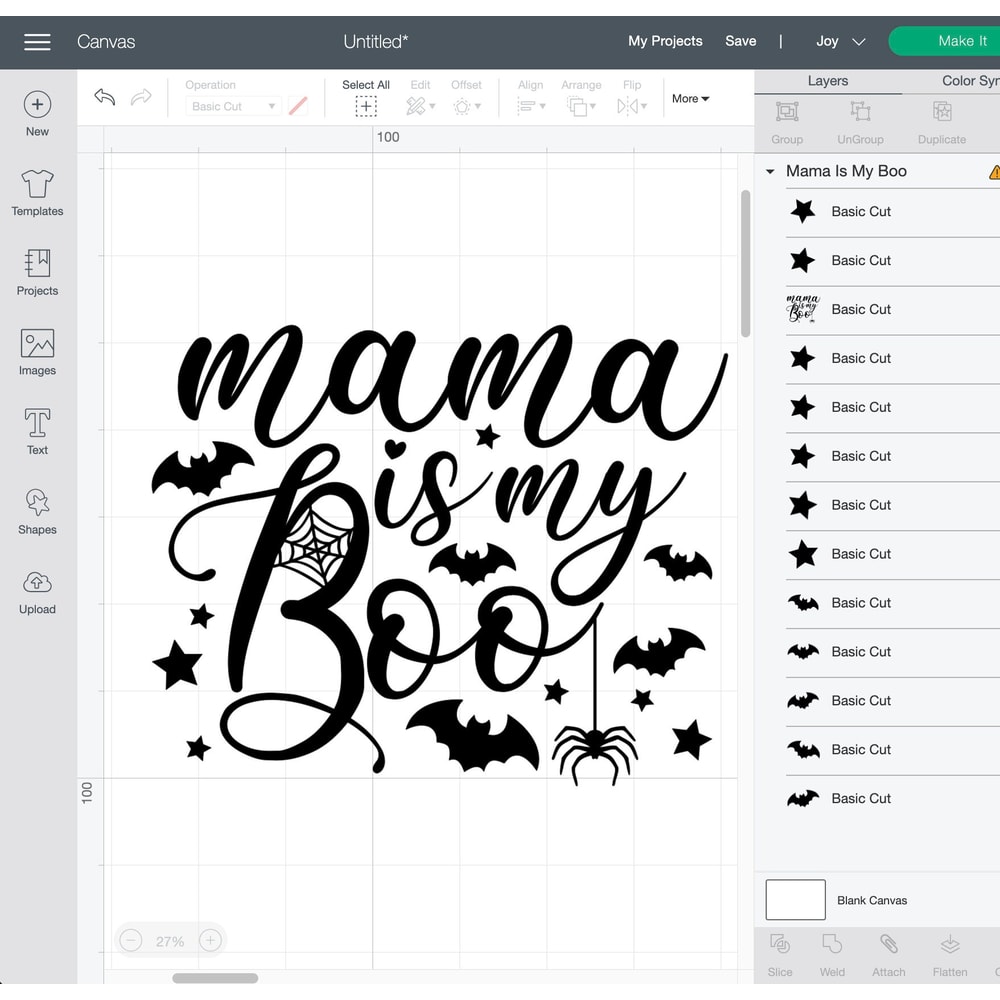Open the Joy account dropdown
Image resolution: width=1000 pixels, height=1000 pixels.
tap(840, 41)
